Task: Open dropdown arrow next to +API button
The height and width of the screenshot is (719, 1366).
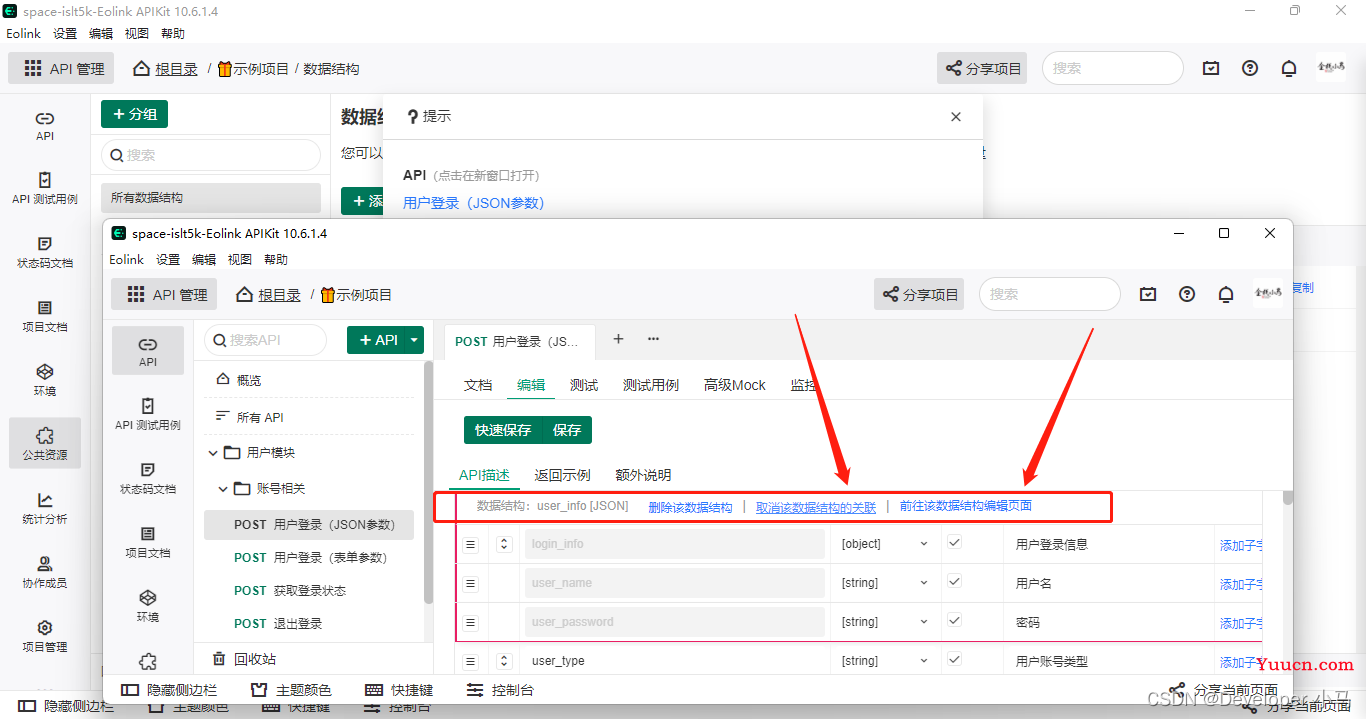Action: tap(414, 340)
